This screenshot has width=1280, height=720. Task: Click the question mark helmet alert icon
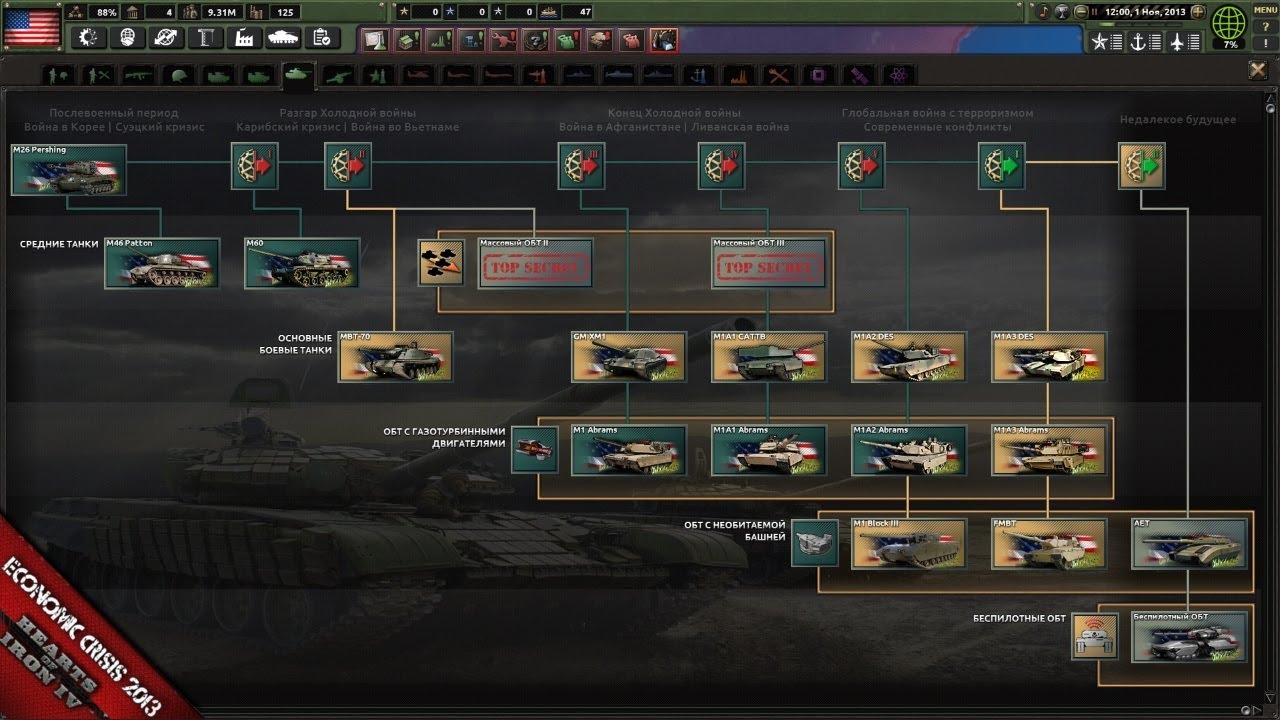[x=534, y=40]
